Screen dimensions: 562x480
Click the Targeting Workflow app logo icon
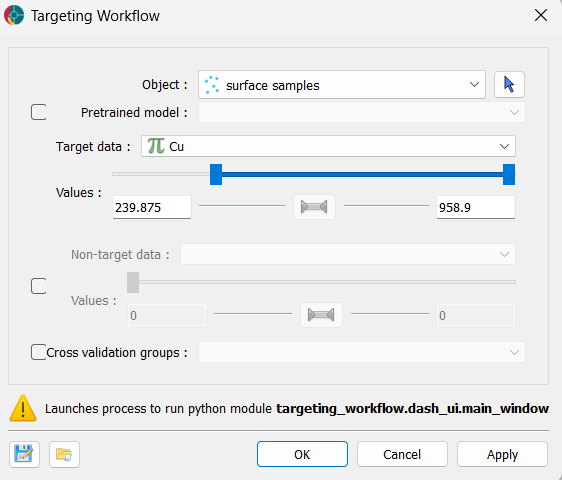pos(14,15)
